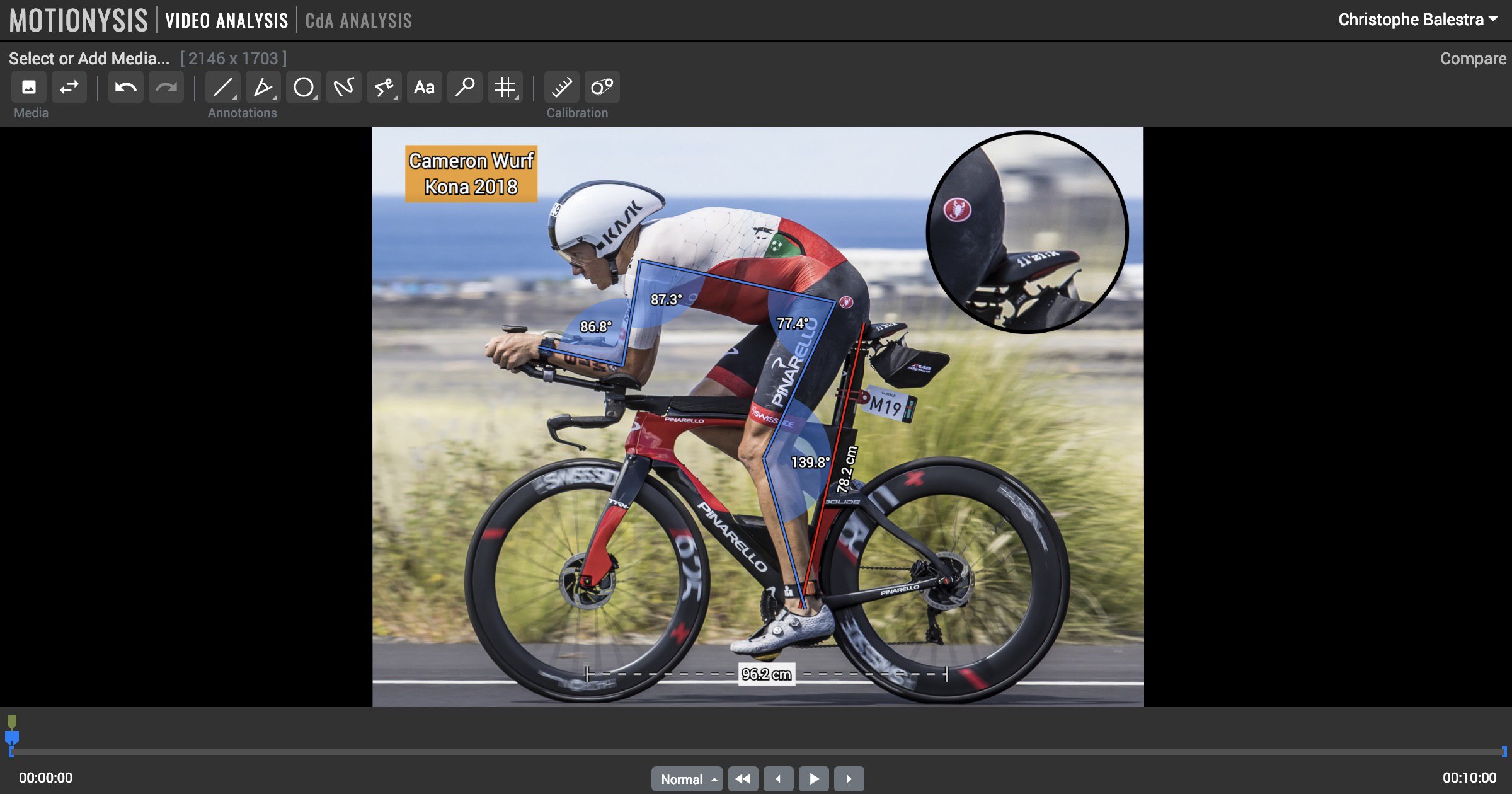Select the grid overlay tool

coord(505,87)
